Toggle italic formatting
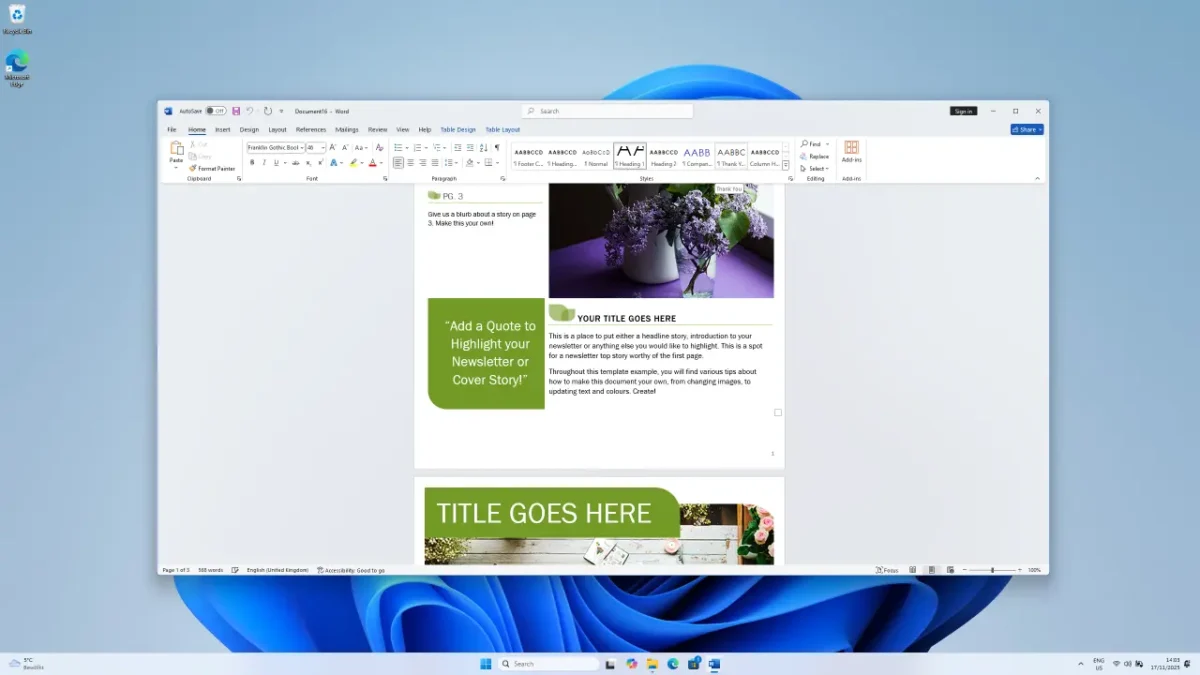 pyautogui.click(x=265, y=163)
